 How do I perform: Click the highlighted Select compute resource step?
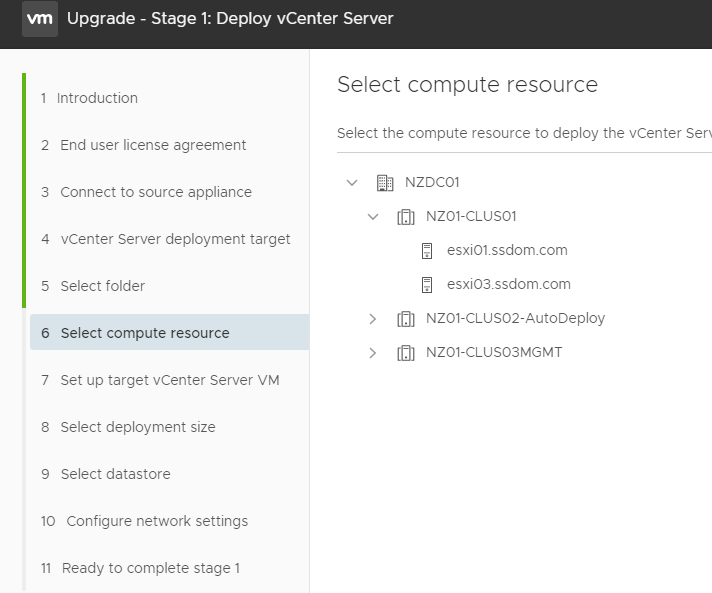point(169,332)
